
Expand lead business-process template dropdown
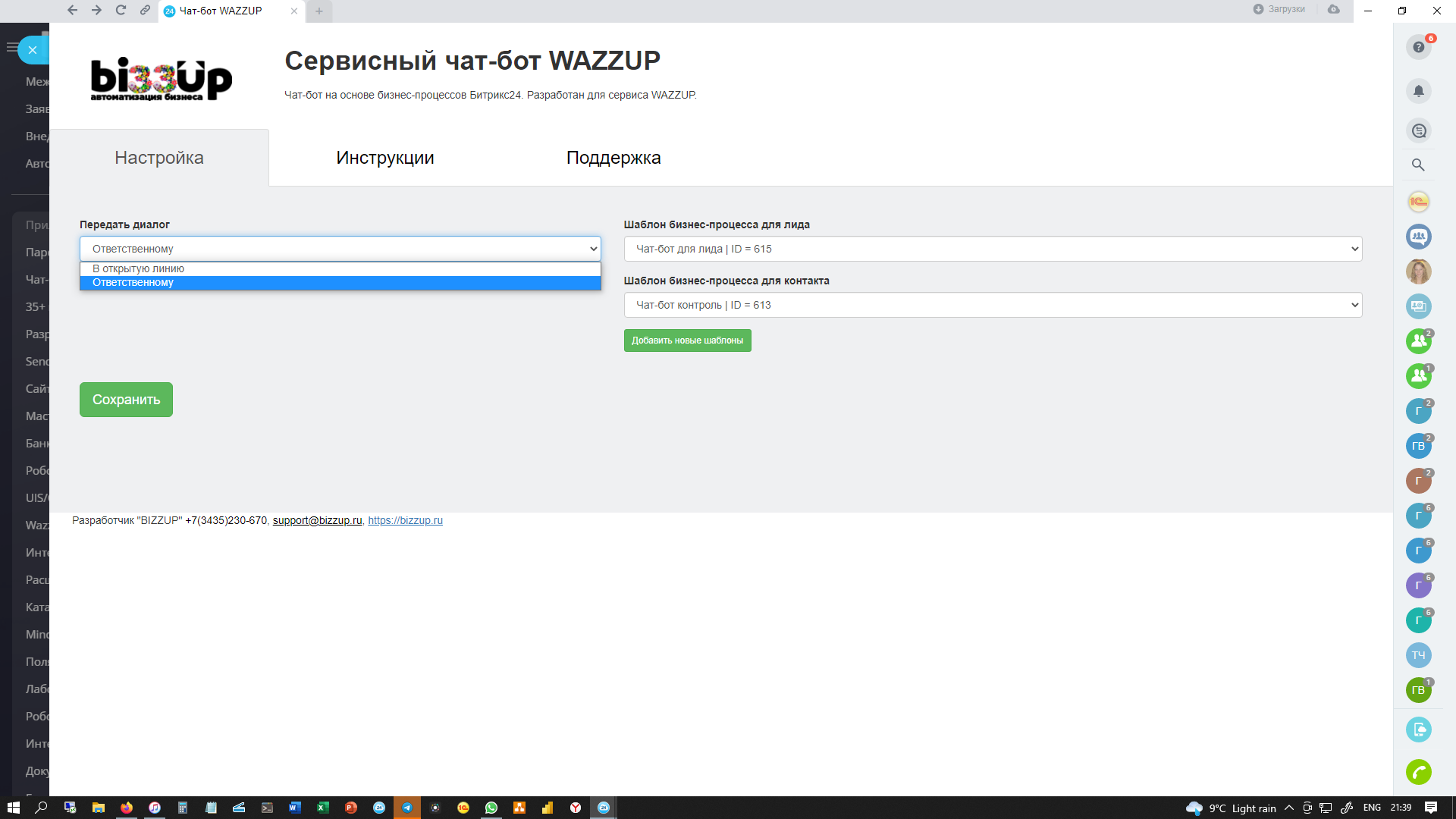coord(992,249)
